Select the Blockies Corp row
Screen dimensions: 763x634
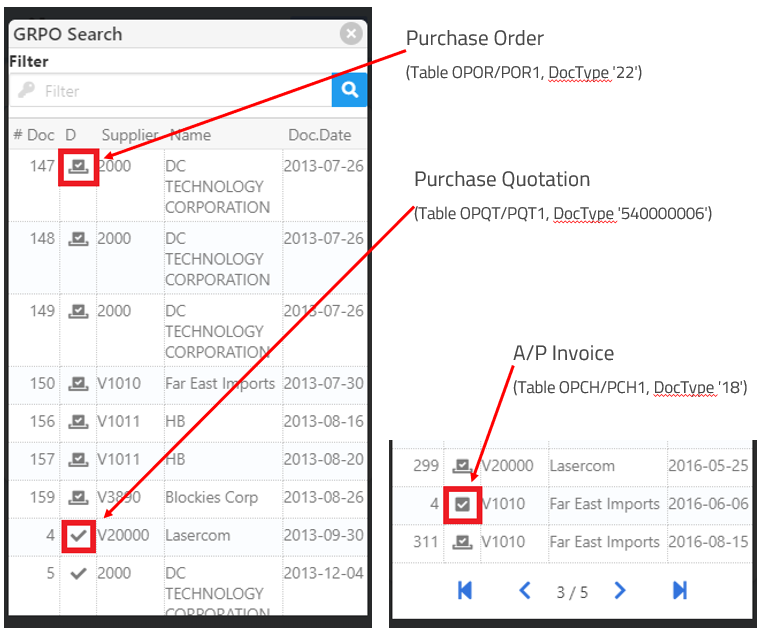pyautogui.click(x=211, y=497)
